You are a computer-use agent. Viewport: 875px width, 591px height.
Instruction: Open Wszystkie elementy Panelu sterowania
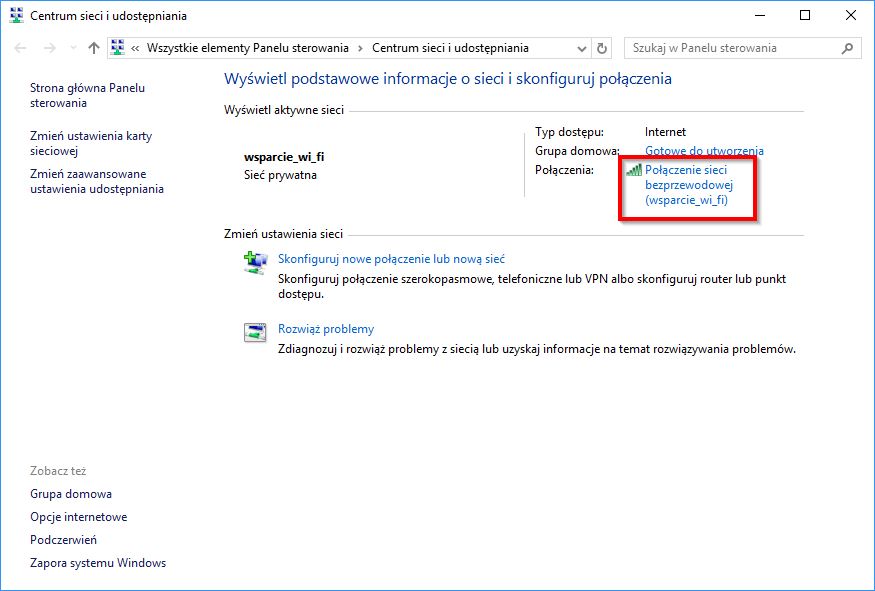point(247,47)
